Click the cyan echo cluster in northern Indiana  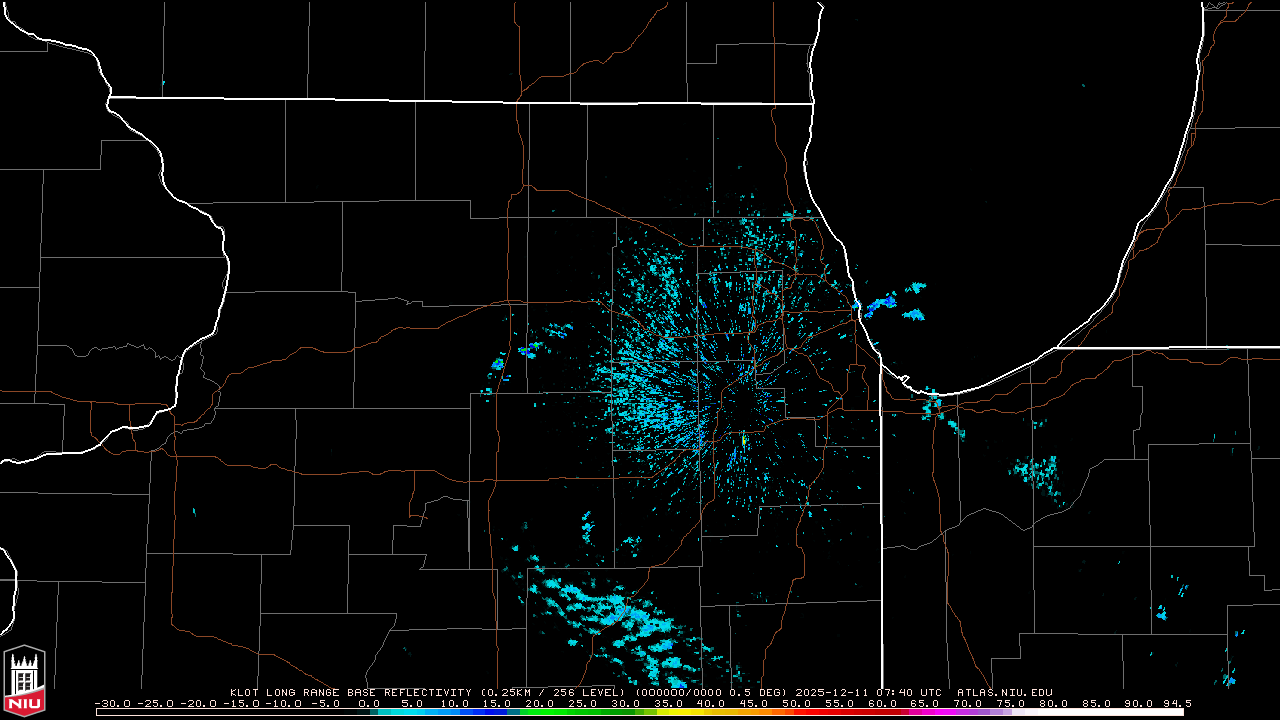[1037, 472]
